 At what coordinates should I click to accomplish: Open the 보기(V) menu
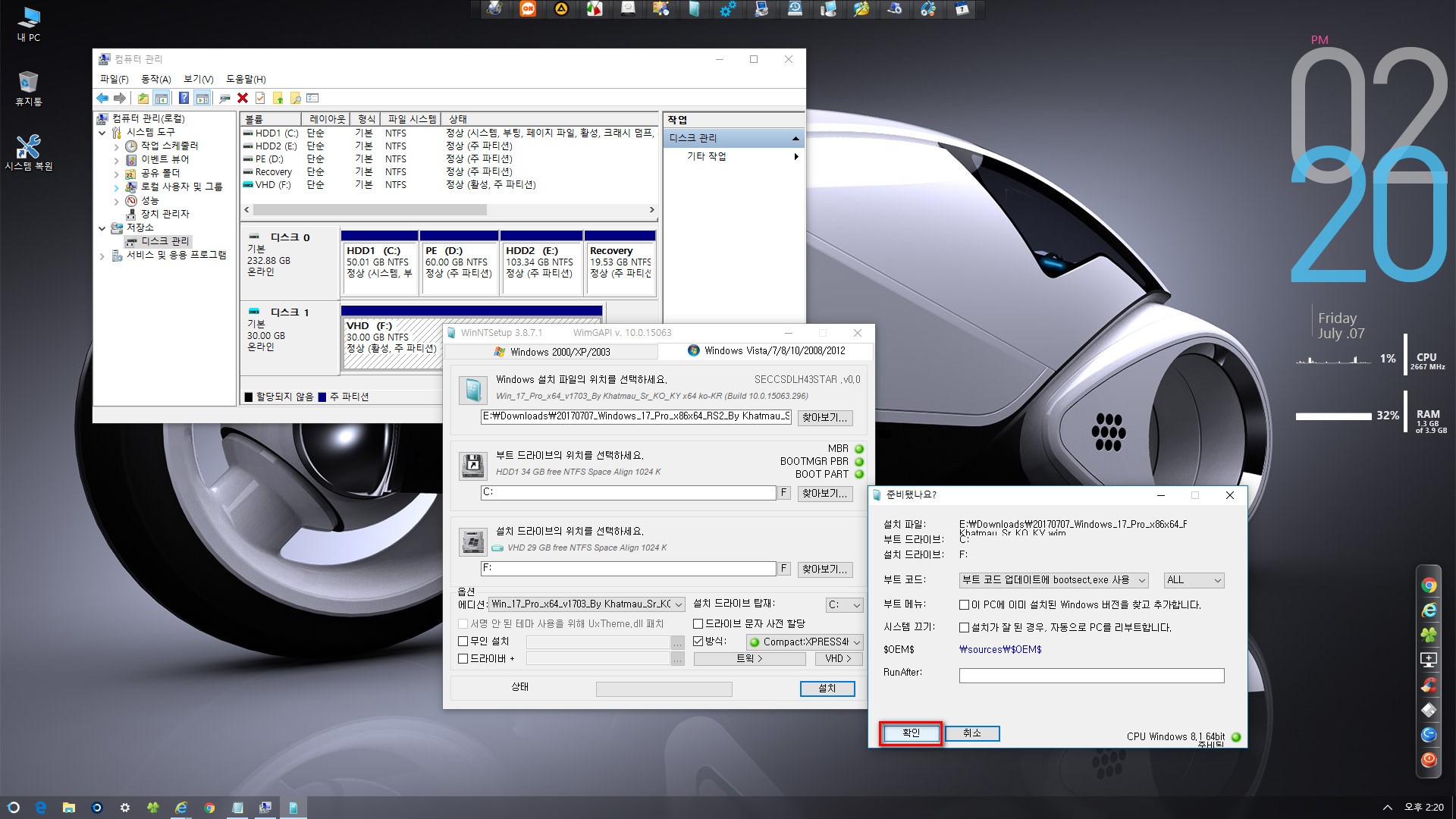coord(198,79)
